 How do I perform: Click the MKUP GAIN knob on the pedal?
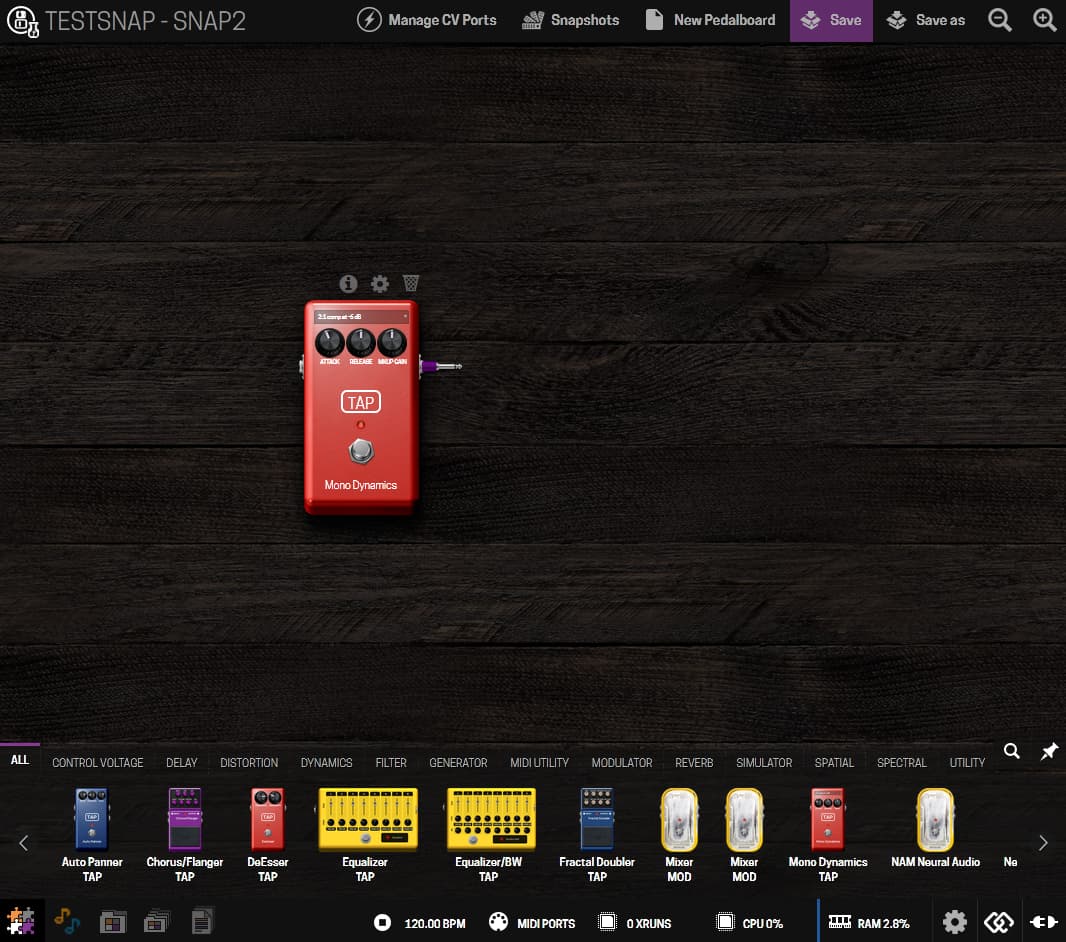(392, 343)
